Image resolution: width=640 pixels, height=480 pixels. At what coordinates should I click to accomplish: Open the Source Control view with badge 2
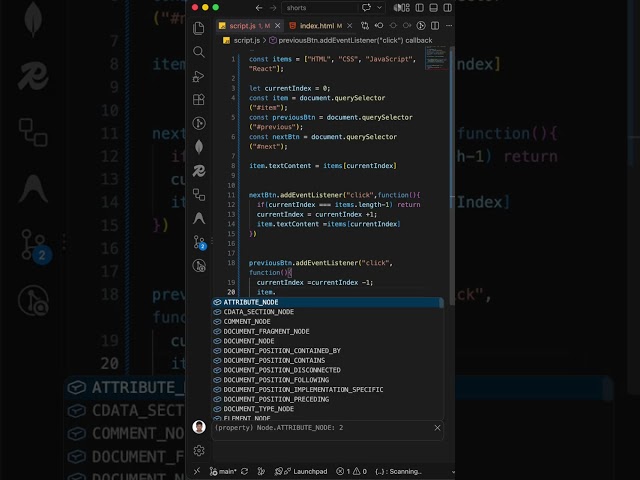click(200, 242)
